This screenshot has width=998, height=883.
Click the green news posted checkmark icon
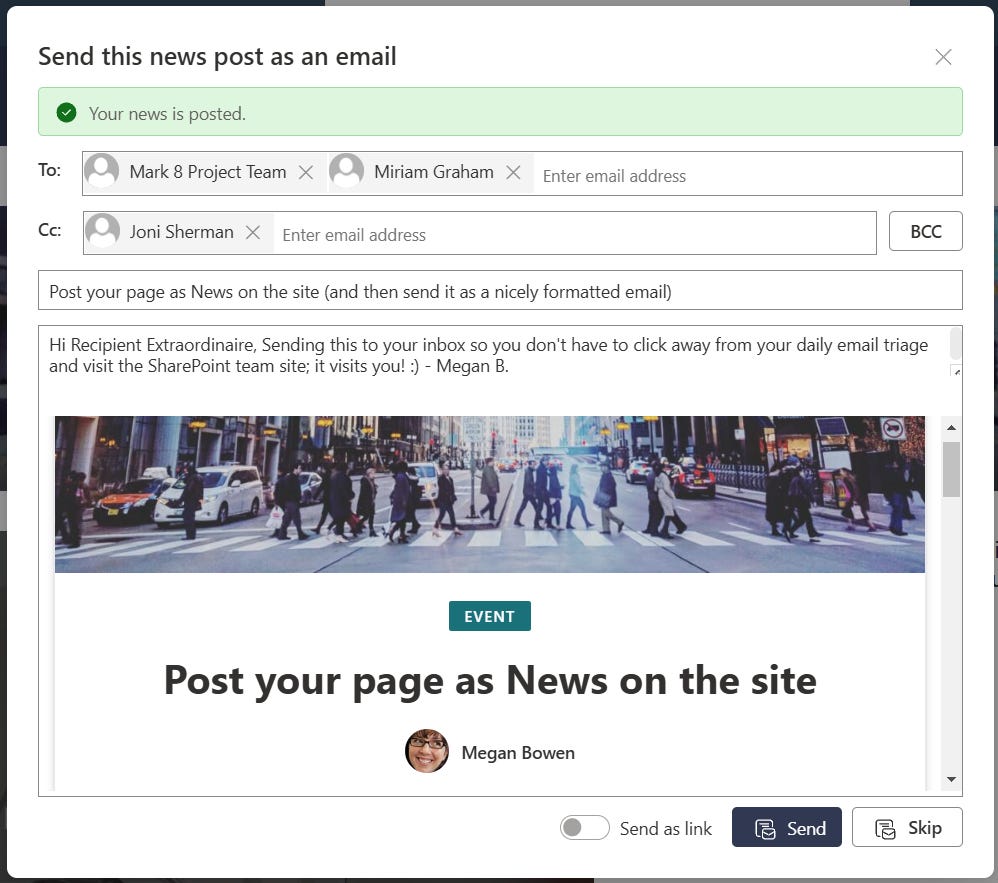66,113
